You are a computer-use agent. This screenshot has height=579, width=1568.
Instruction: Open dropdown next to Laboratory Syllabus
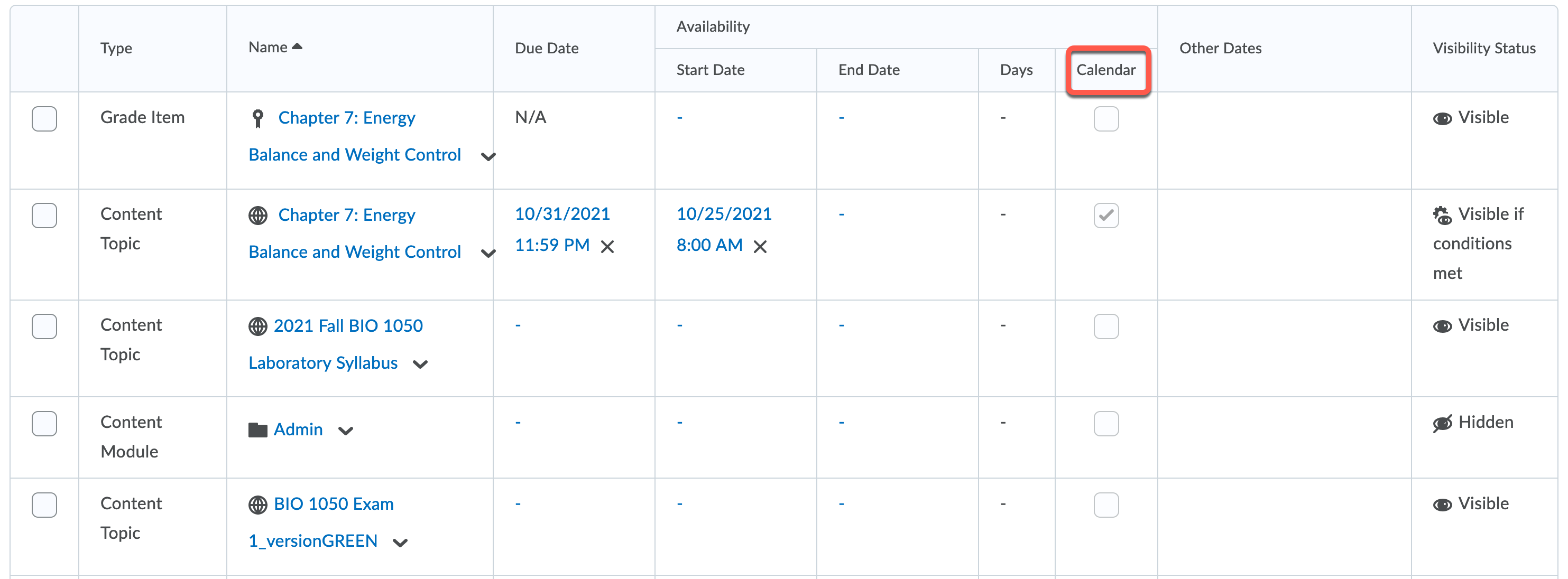click(x=420, y=365)
